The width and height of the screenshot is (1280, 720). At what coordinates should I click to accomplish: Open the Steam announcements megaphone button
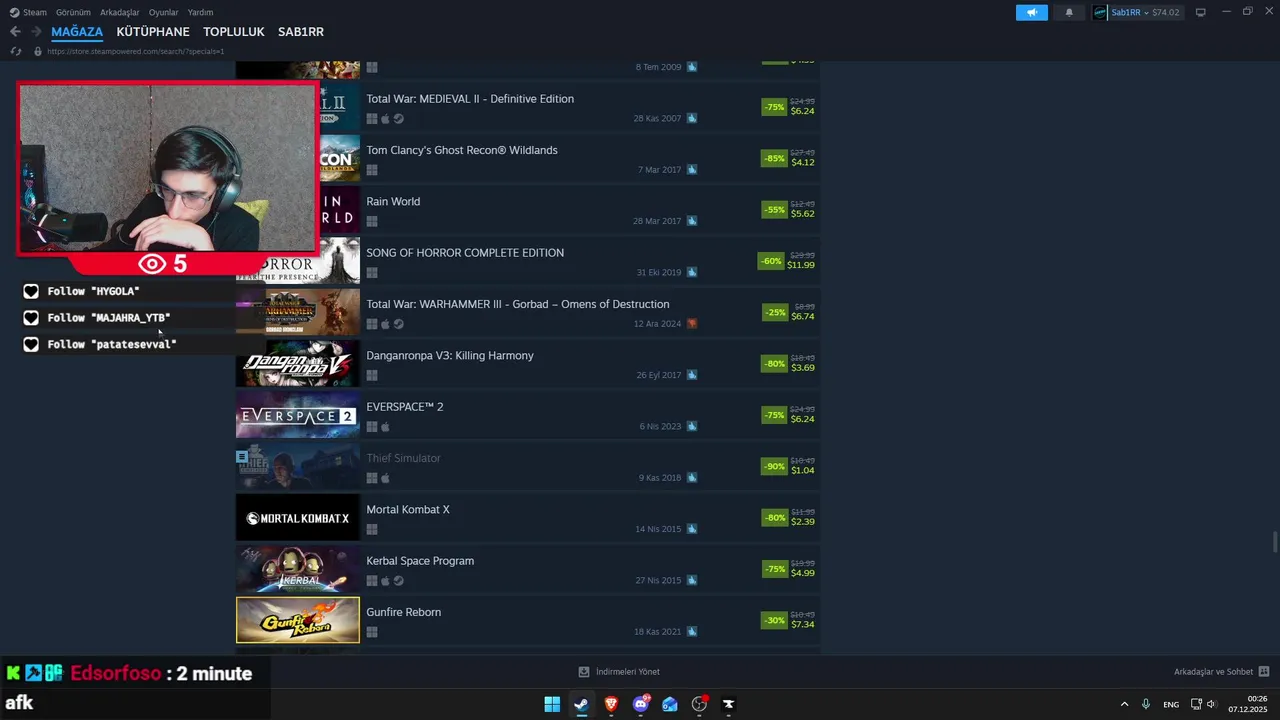1031,12
